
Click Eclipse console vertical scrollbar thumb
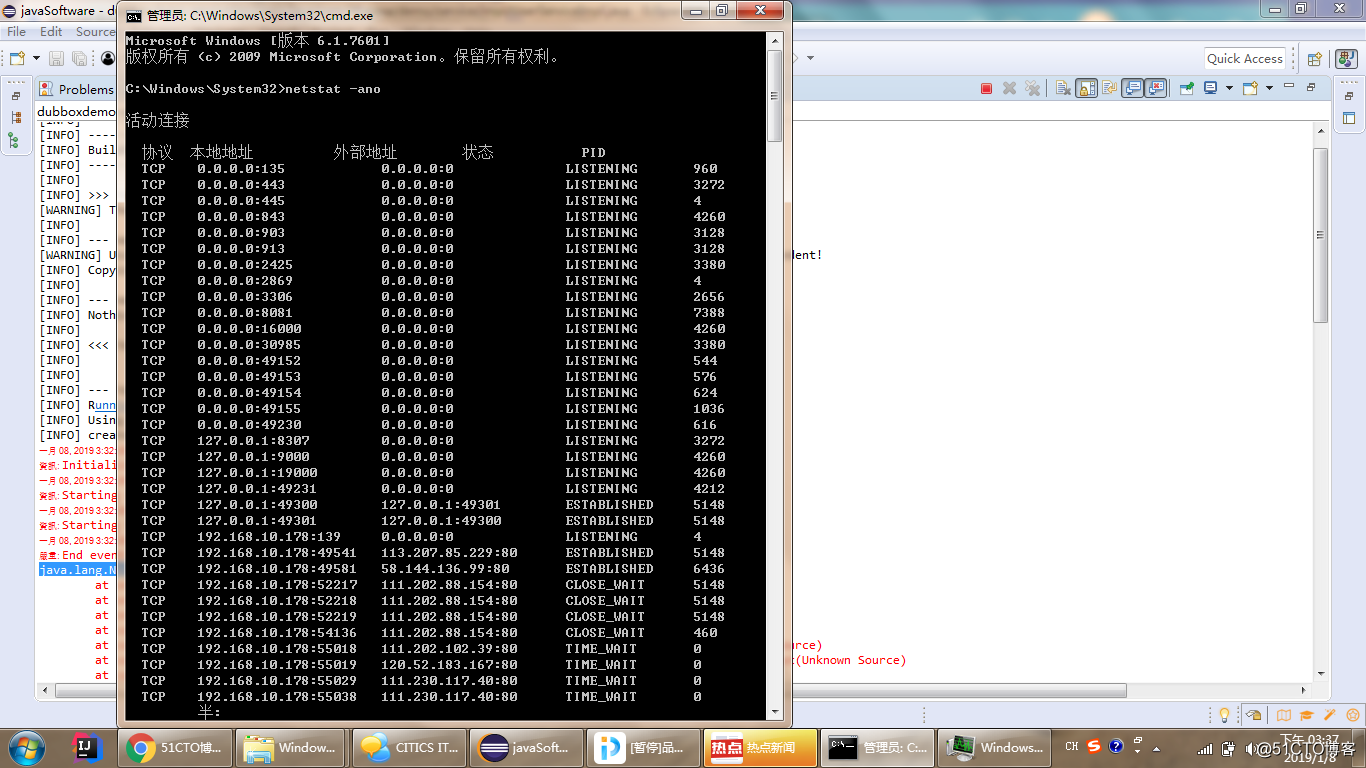1321,235
